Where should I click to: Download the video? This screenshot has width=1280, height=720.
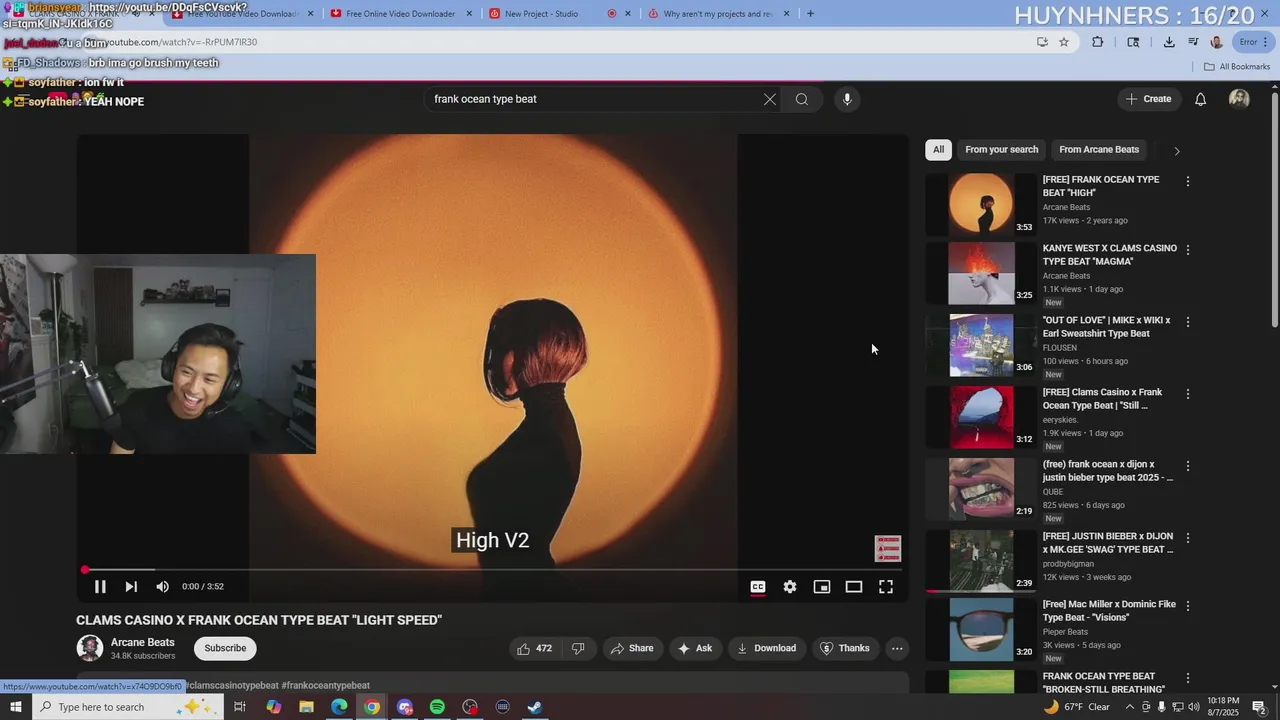(x=767, y=648)
